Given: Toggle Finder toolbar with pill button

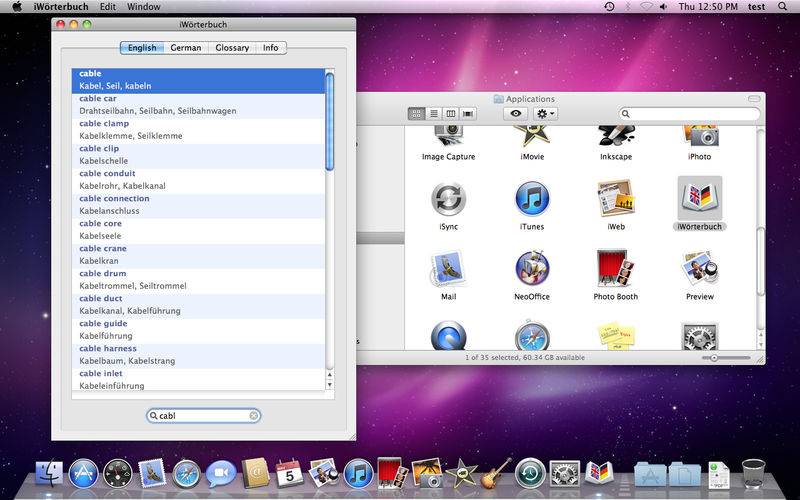Looking at the screenshot, I should pyautogui.click(x=754, y=98).
